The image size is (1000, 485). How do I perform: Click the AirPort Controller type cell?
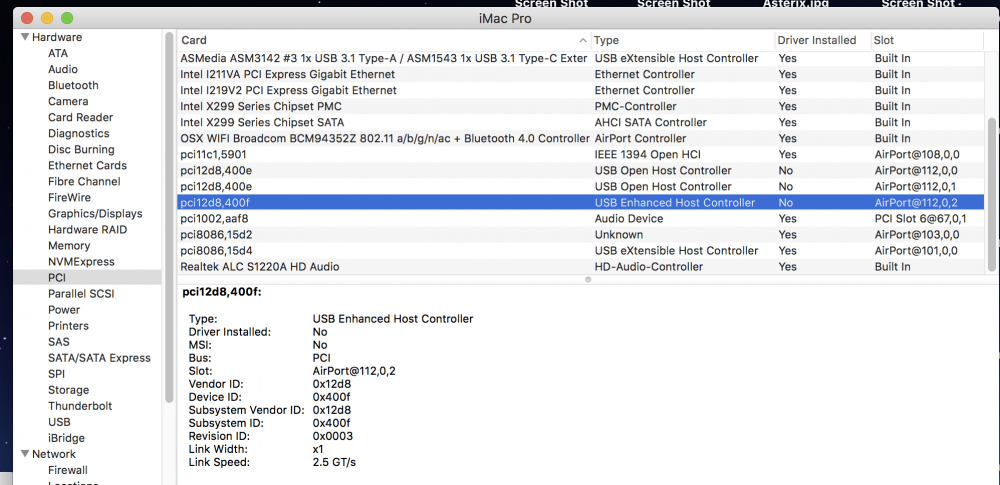coord(640,138)
